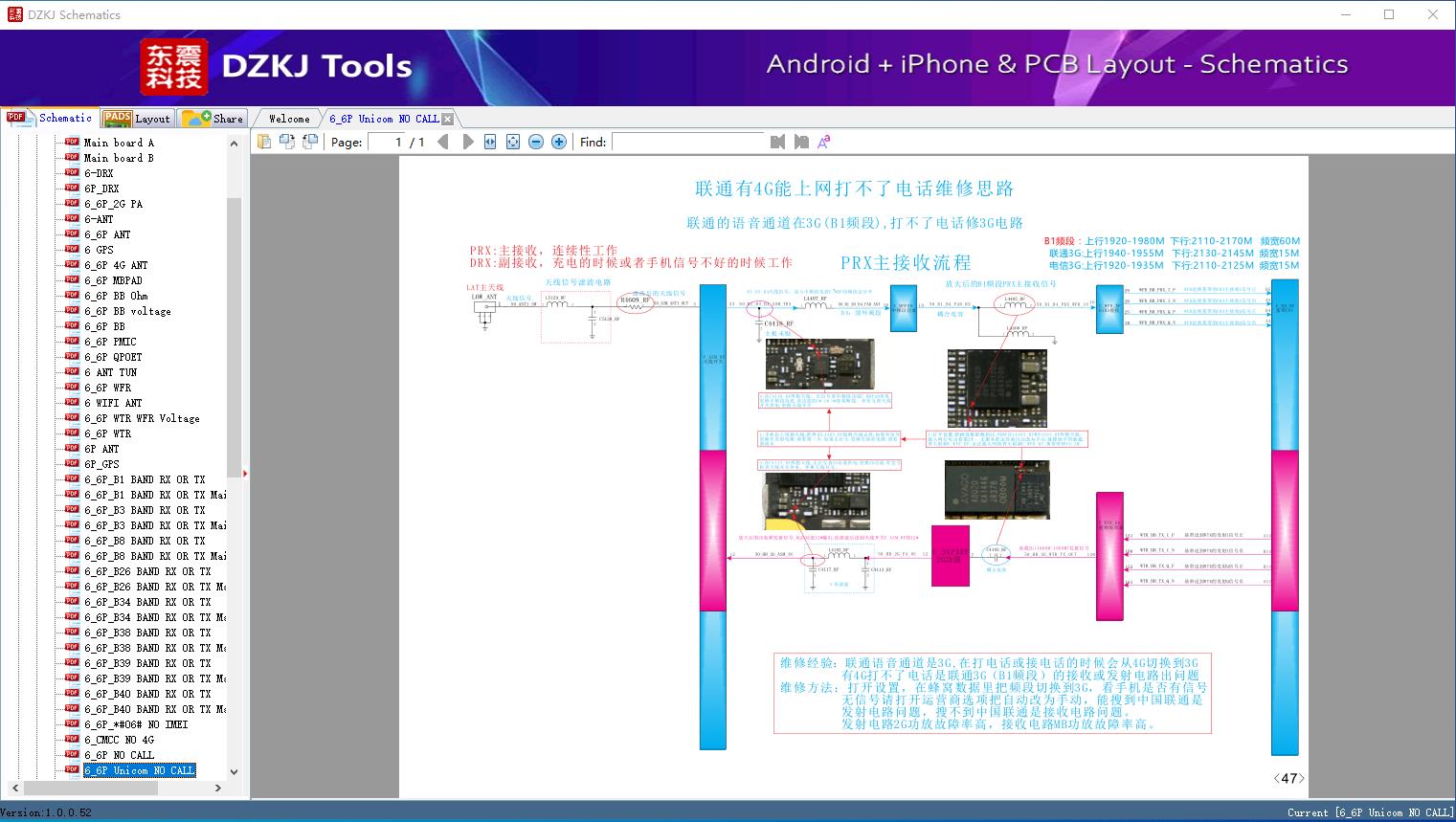
Task: Click the Version:1.0.0.52 status text
Action: click(x=46, y=812)
